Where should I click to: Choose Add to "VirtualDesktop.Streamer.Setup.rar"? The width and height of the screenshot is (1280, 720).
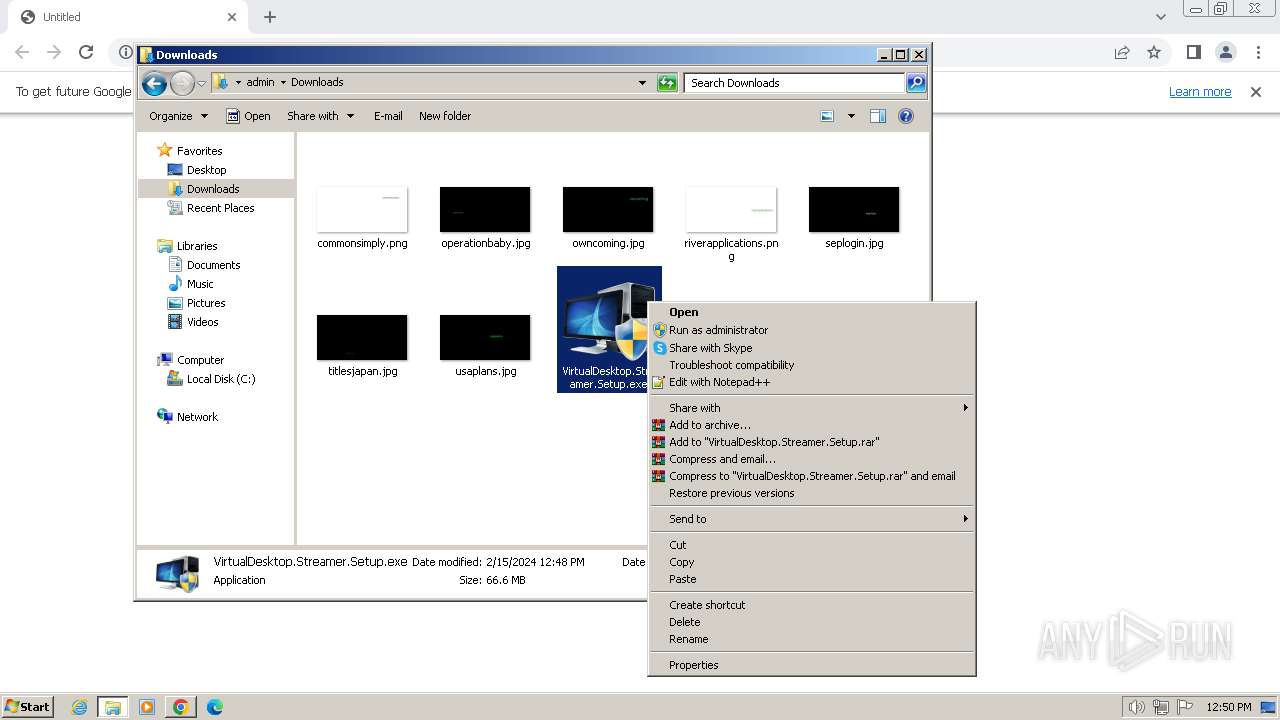812,442
